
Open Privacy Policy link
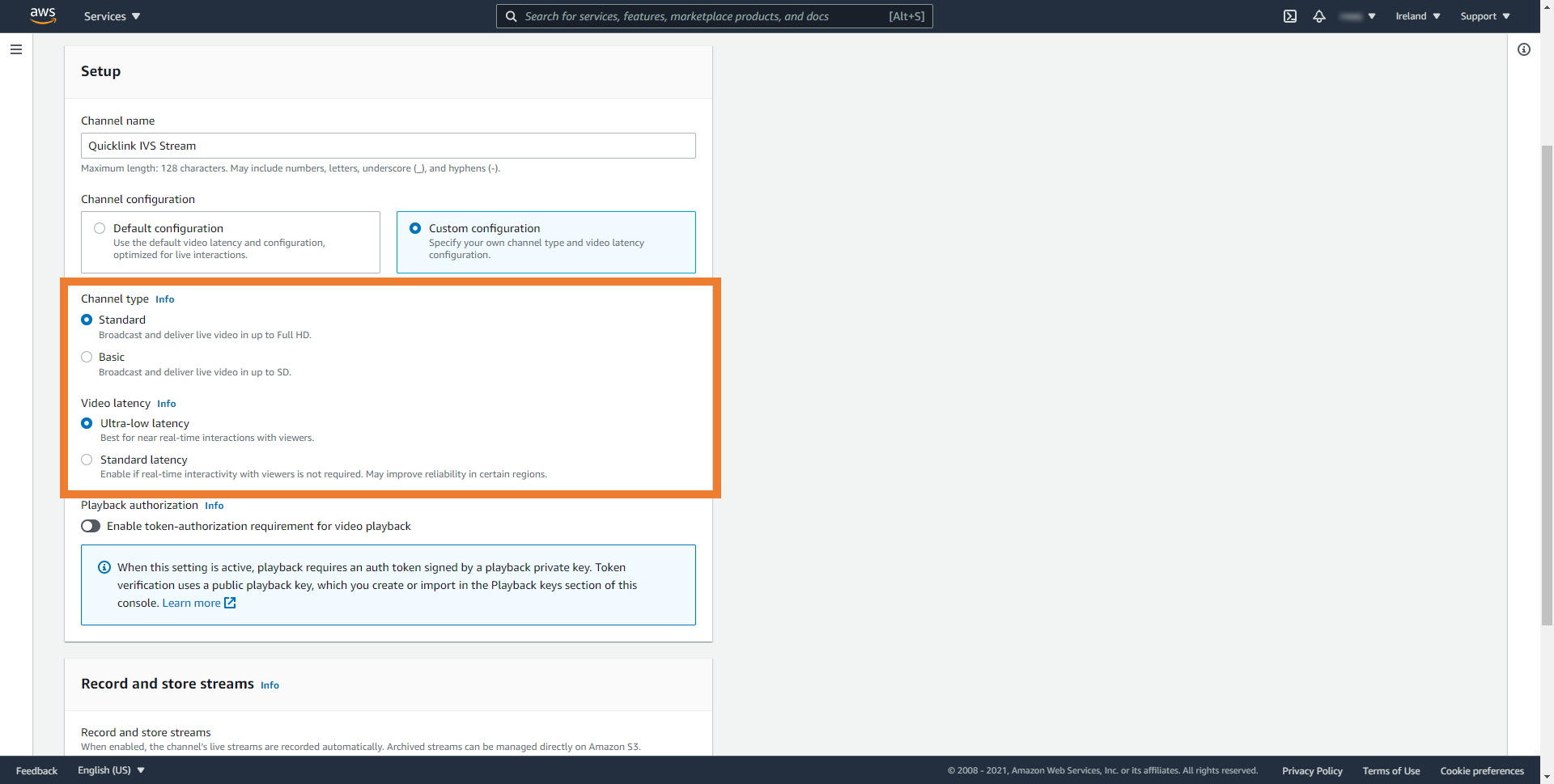tap(1312, 770)
